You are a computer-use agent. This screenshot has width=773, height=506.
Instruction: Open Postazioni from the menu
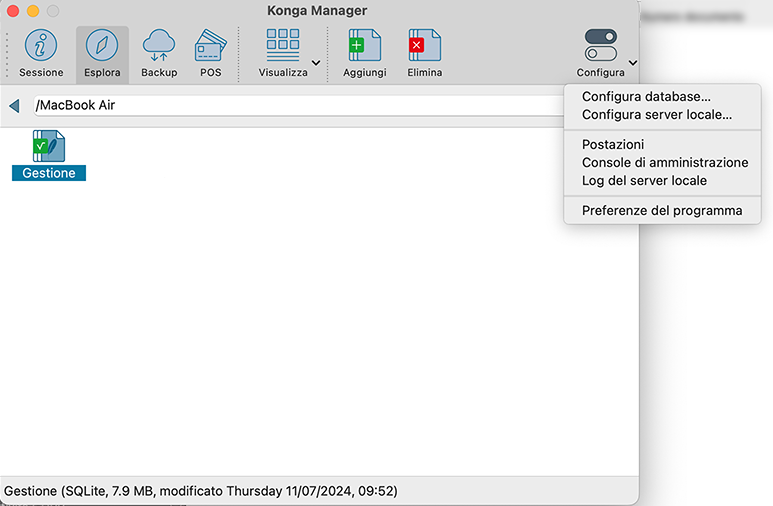click(613, 145)
